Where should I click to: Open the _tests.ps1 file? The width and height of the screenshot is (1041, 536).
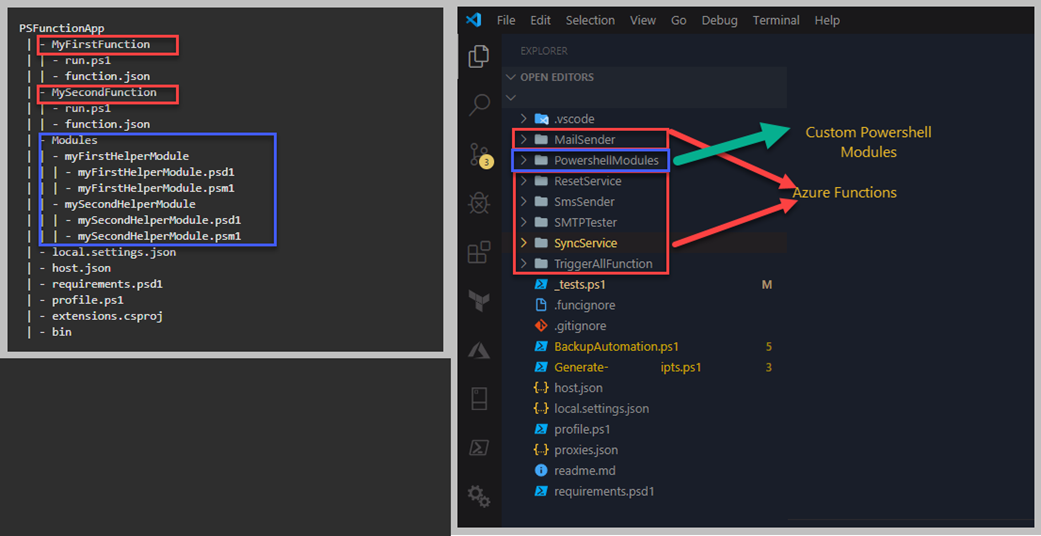[x=580, y=284]
